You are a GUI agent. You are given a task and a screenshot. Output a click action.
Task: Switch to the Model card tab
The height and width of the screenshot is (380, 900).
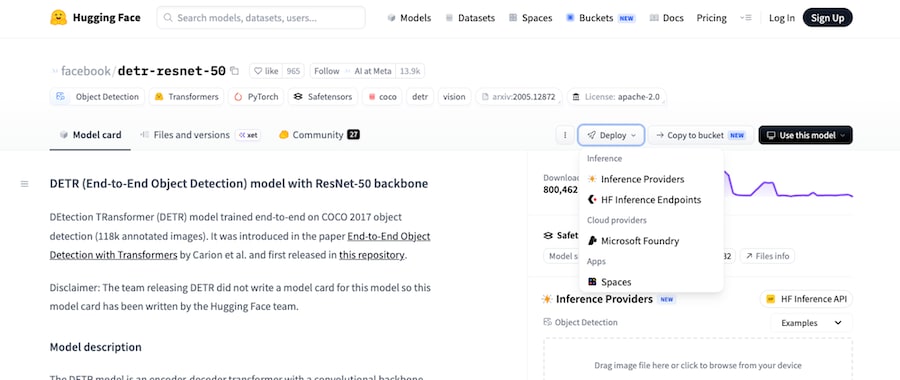click(x=90, y=135)
